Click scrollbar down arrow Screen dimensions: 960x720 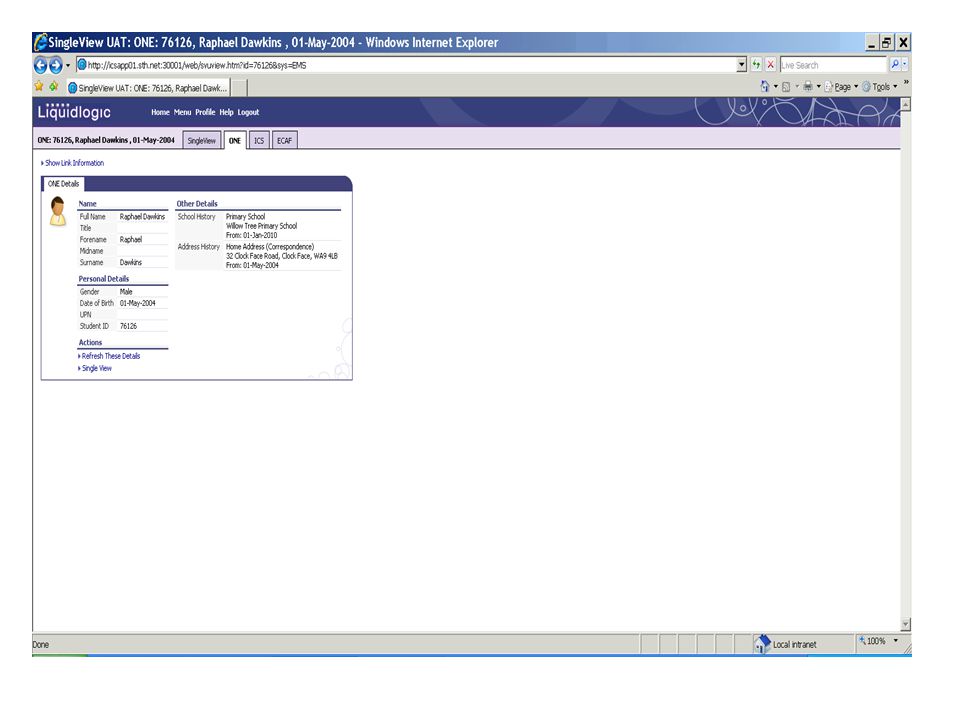pyautogui.click(x=906, y=624)
